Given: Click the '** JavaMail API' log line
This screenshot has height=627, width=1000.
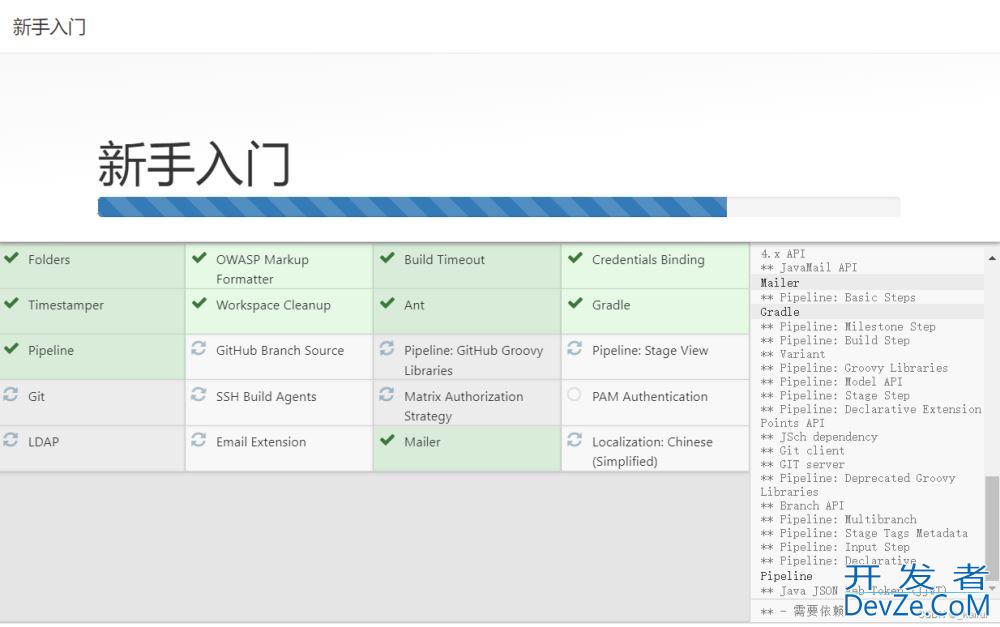Looking at the screenshot, I should click(x=809, y=268).
